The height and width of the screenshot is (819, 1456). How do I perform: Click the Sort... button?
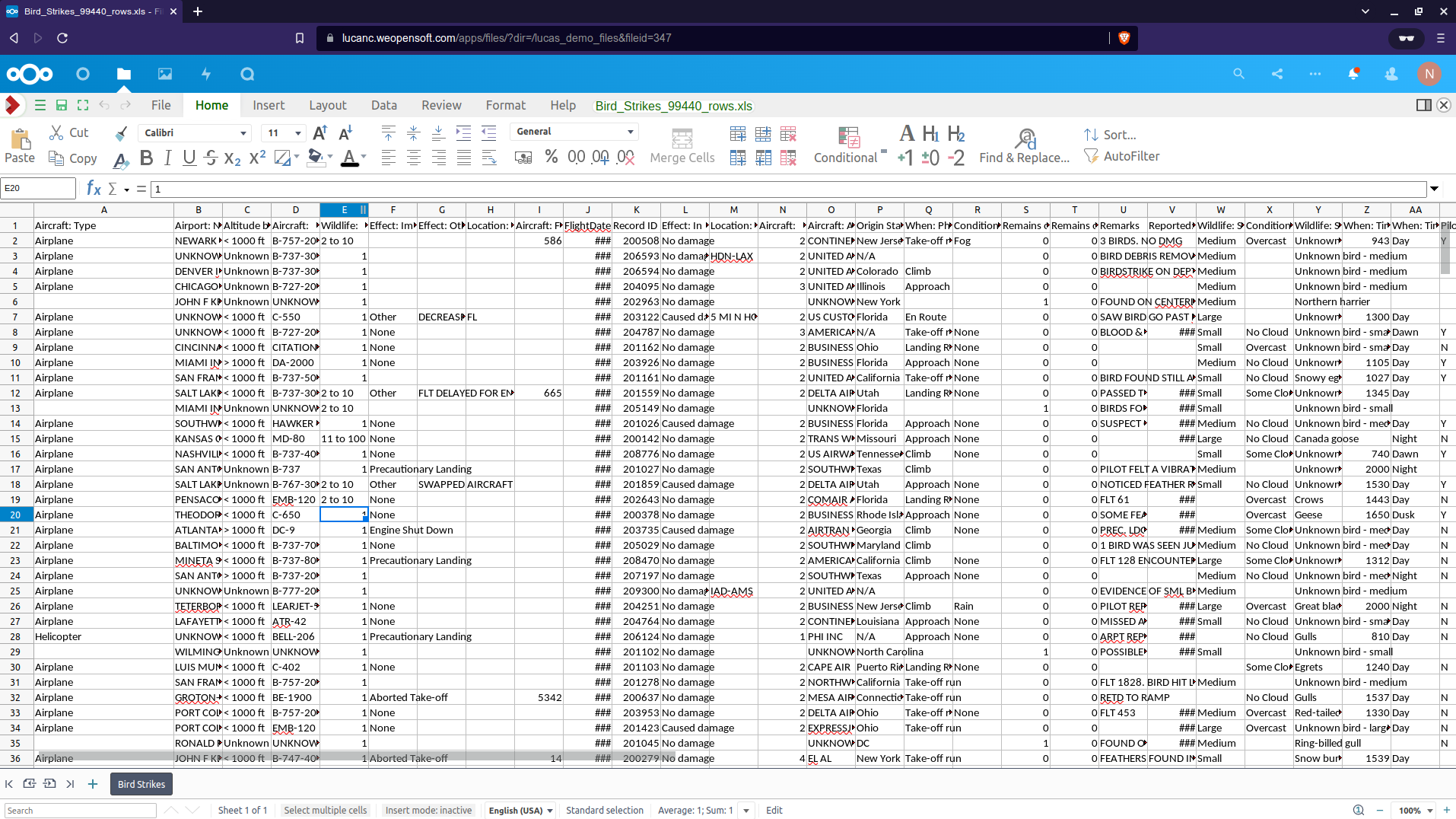[1110, 135]
